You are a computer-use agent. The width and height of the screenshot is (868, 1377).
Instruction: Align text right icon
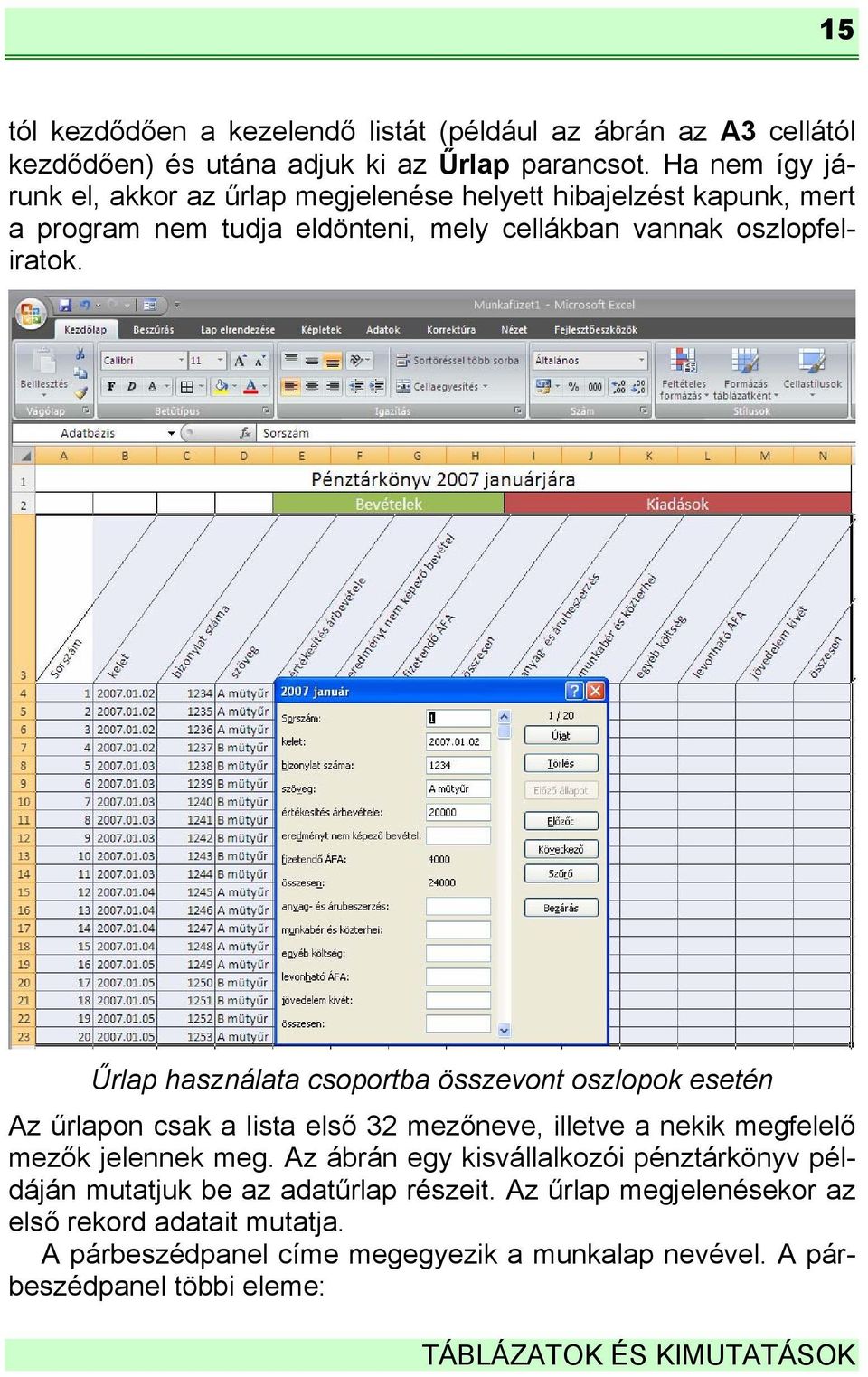333,387
